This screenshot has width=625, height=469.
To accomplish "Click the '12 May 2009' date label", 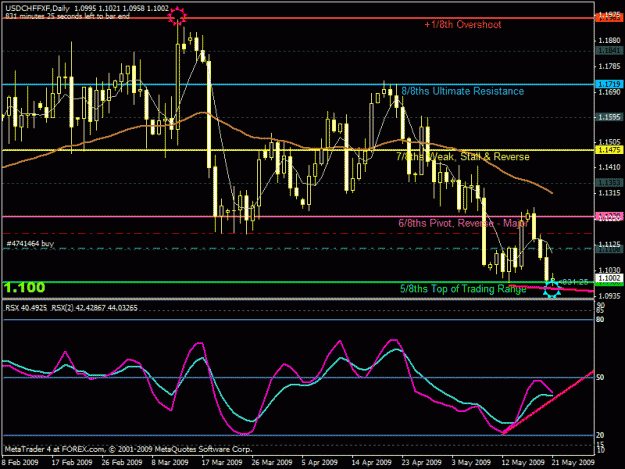I will pos(523,462).
